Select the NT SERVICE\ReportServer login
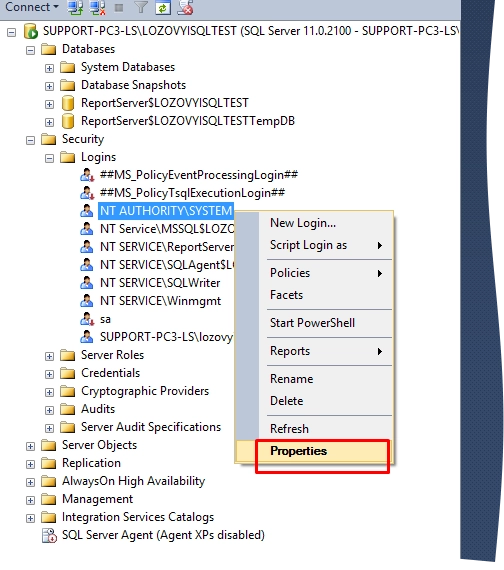This screenshot has height=570, width=504. click(167, 247)
